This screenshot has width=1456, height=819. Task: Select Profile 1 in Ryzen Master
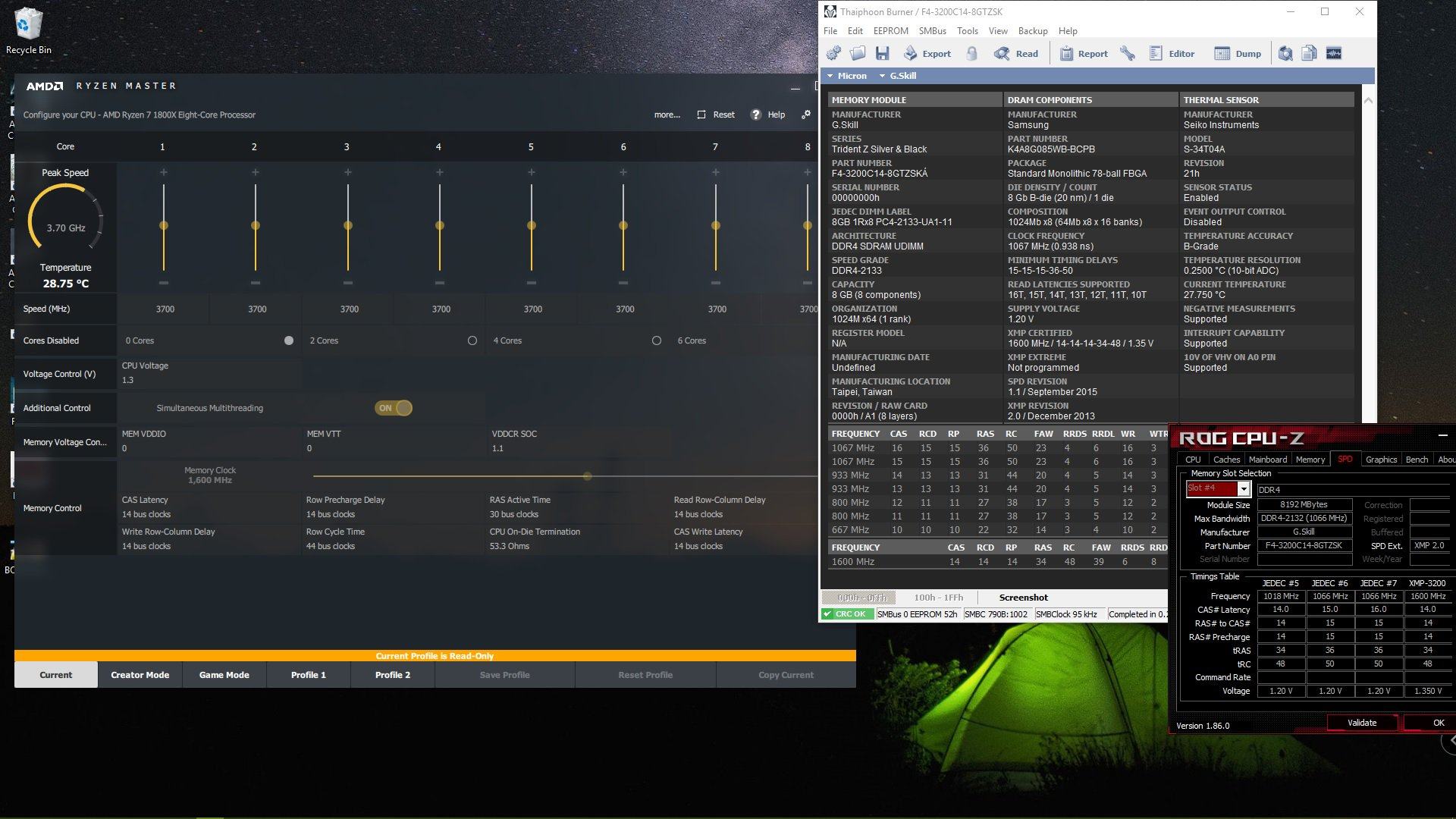tap(308, 675)
